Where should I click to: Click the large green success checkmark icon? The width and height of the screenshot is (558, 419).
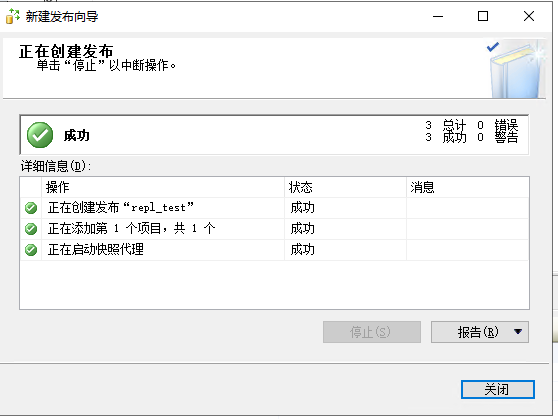click(x=40, y=135)
